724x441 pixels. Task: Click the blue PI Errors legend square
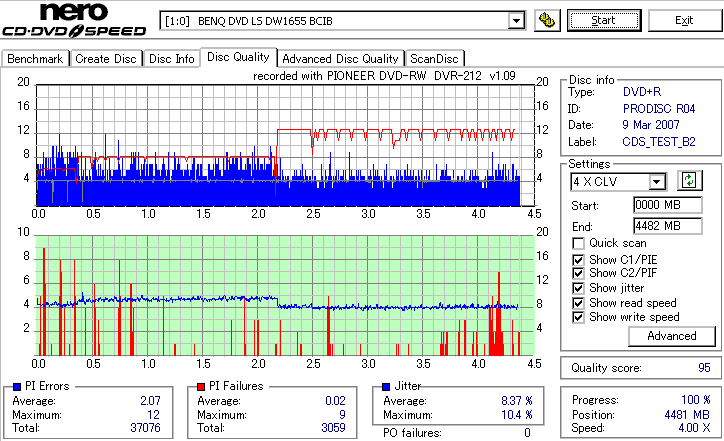pyautogui.click(x=17, y=387)
